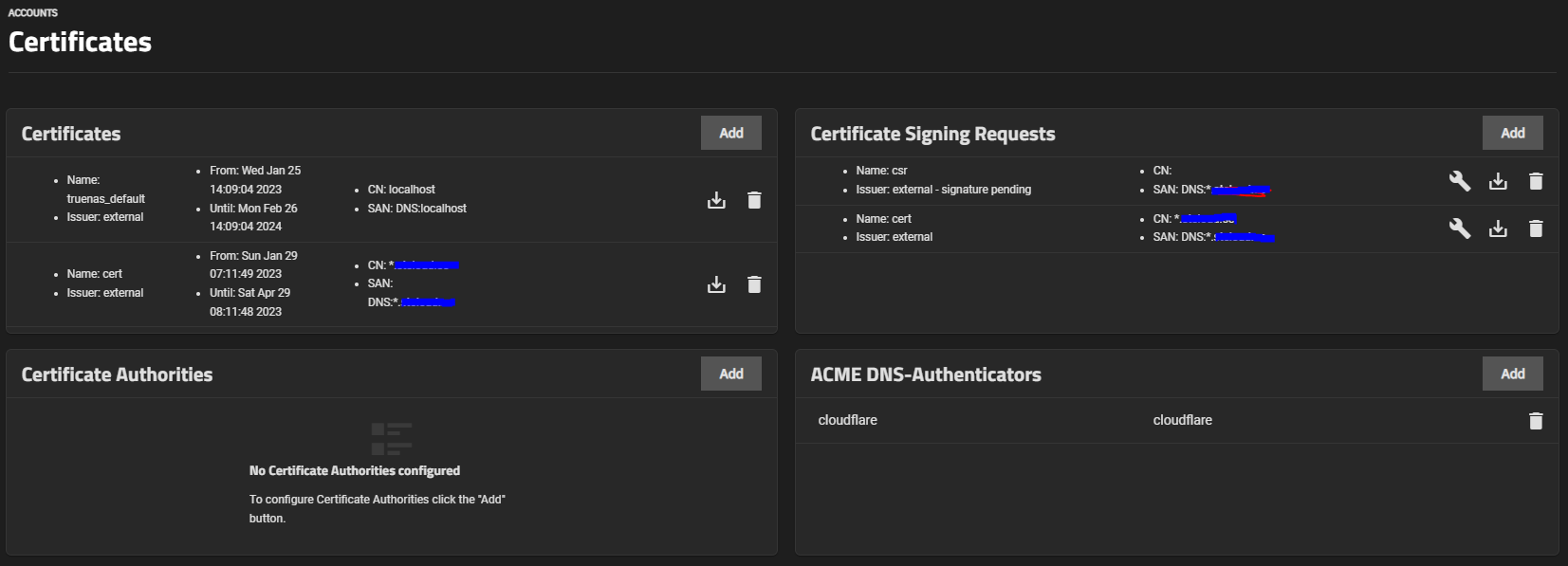
Task: Click the Certificates page title
Action: point(80,42)
